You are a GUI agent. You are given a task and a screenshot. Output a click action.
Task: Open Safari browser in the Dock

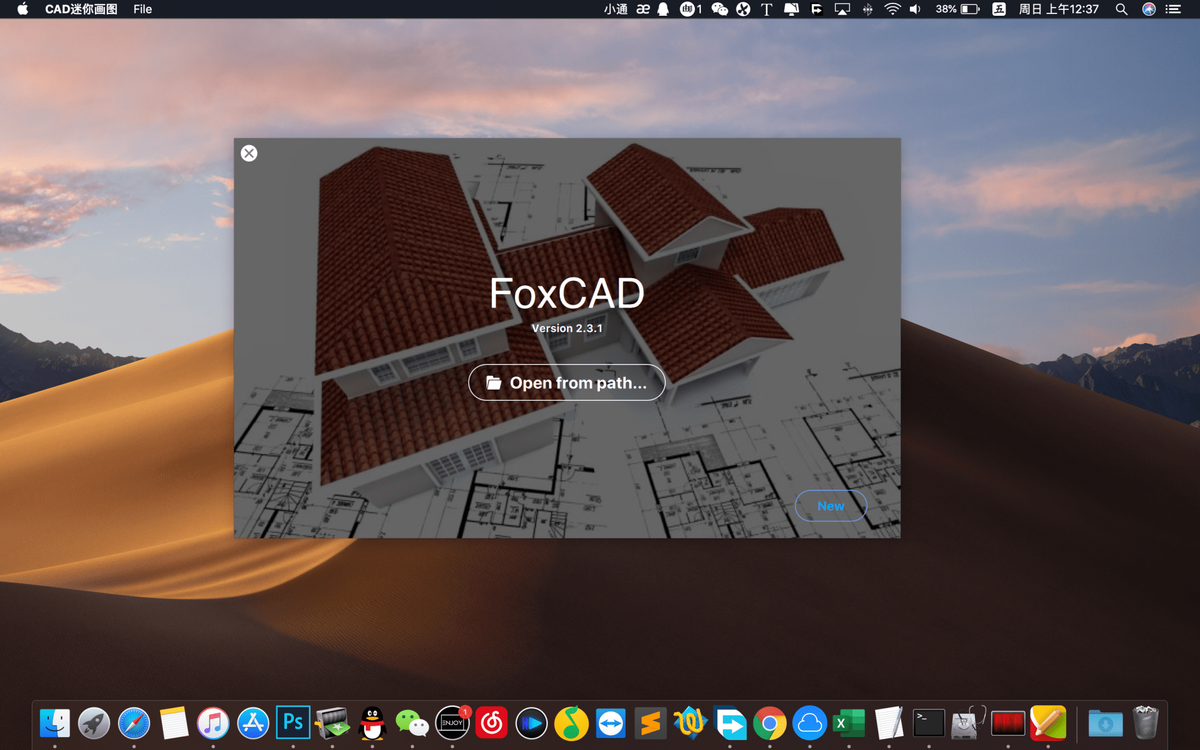134,722
